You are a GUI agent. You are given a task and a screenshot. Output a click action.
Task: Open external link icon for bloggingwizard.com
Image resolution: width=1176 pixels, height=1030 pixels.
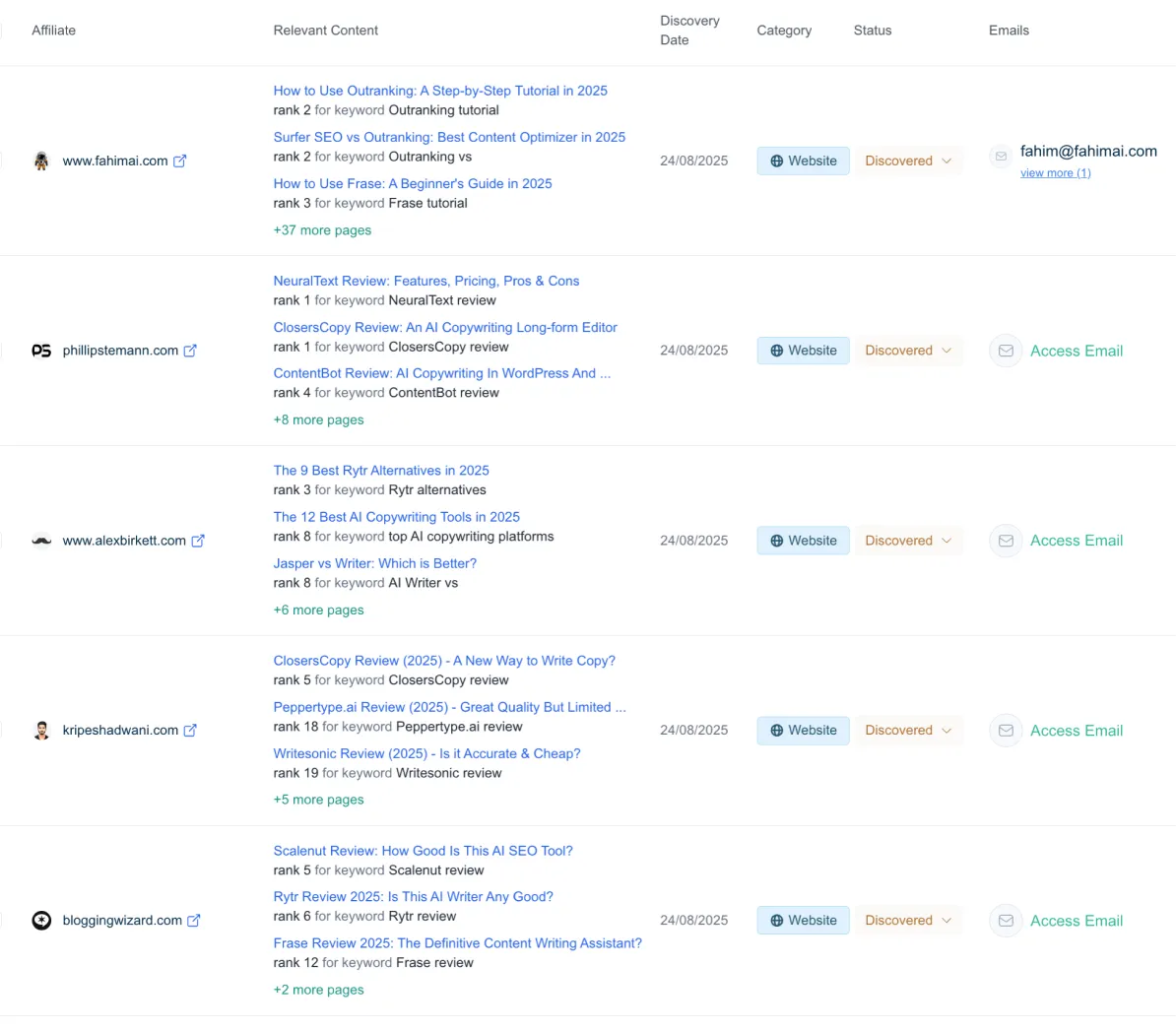coord(193,920)
